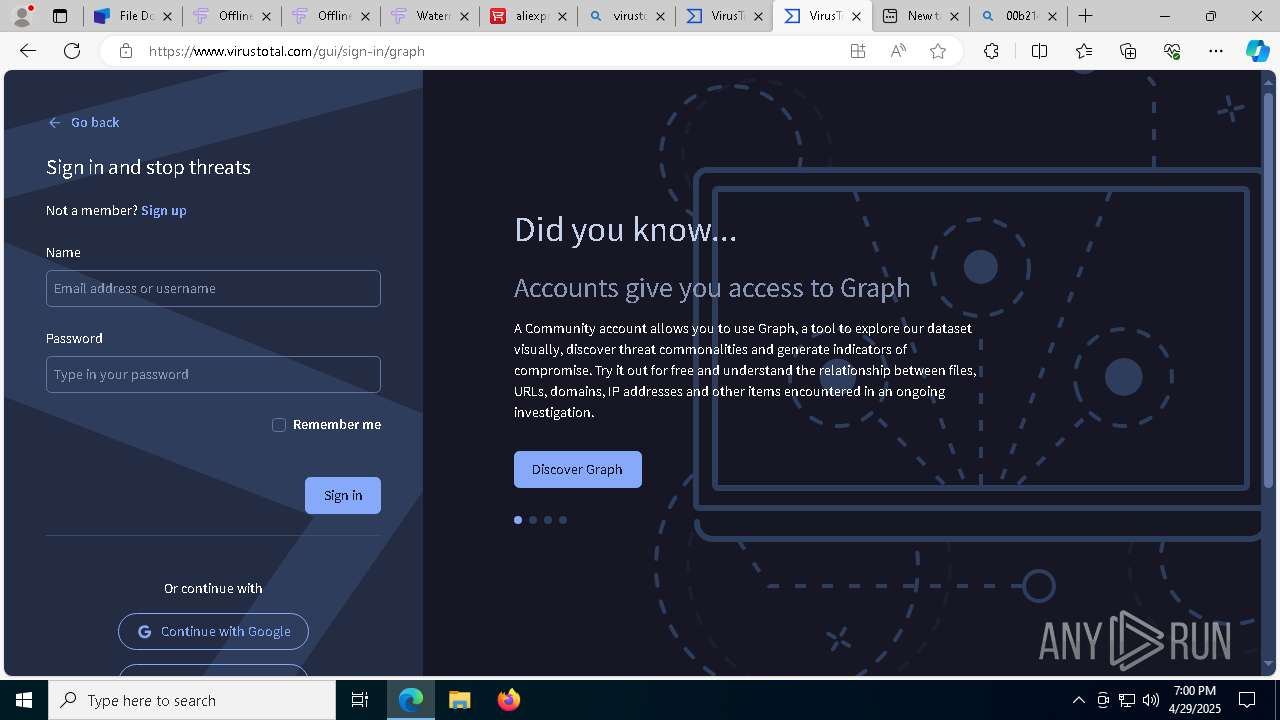Open Microsoft Edge from the taskbar

click(411, 700)
